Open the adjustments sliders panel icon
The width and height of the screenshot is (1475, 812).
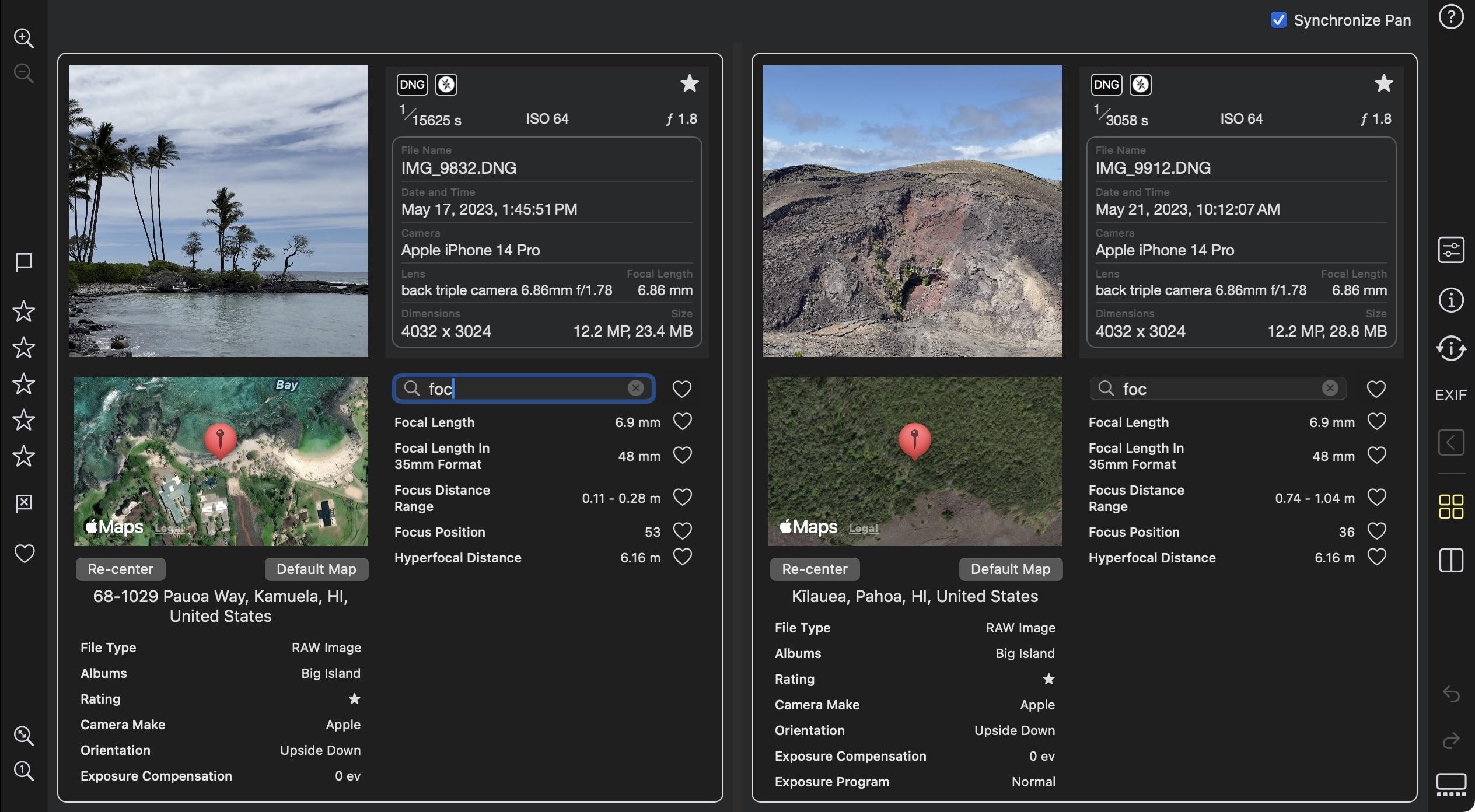point(1450,250)
